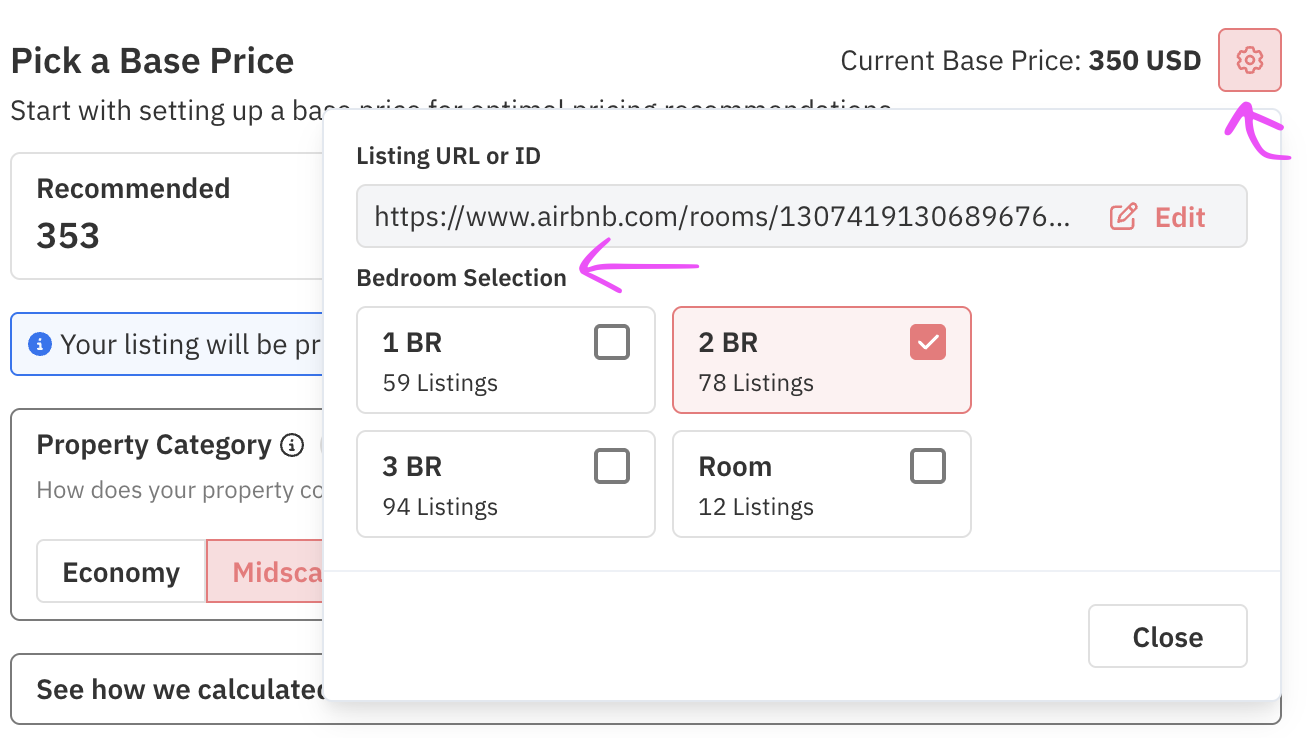Click the Listing URL or ID field

[720, 217]
